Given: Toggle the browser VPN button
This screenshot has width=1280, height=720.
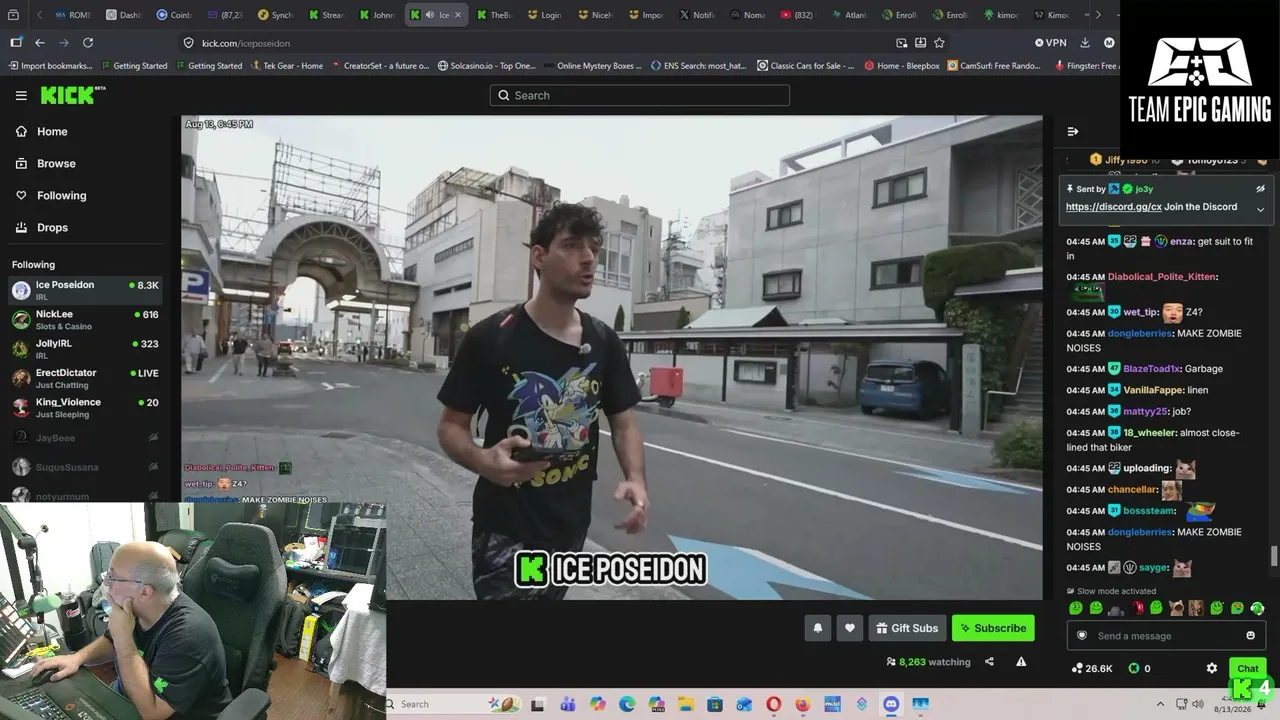Looking at the screenshot, I should [x=1050, y=43].
